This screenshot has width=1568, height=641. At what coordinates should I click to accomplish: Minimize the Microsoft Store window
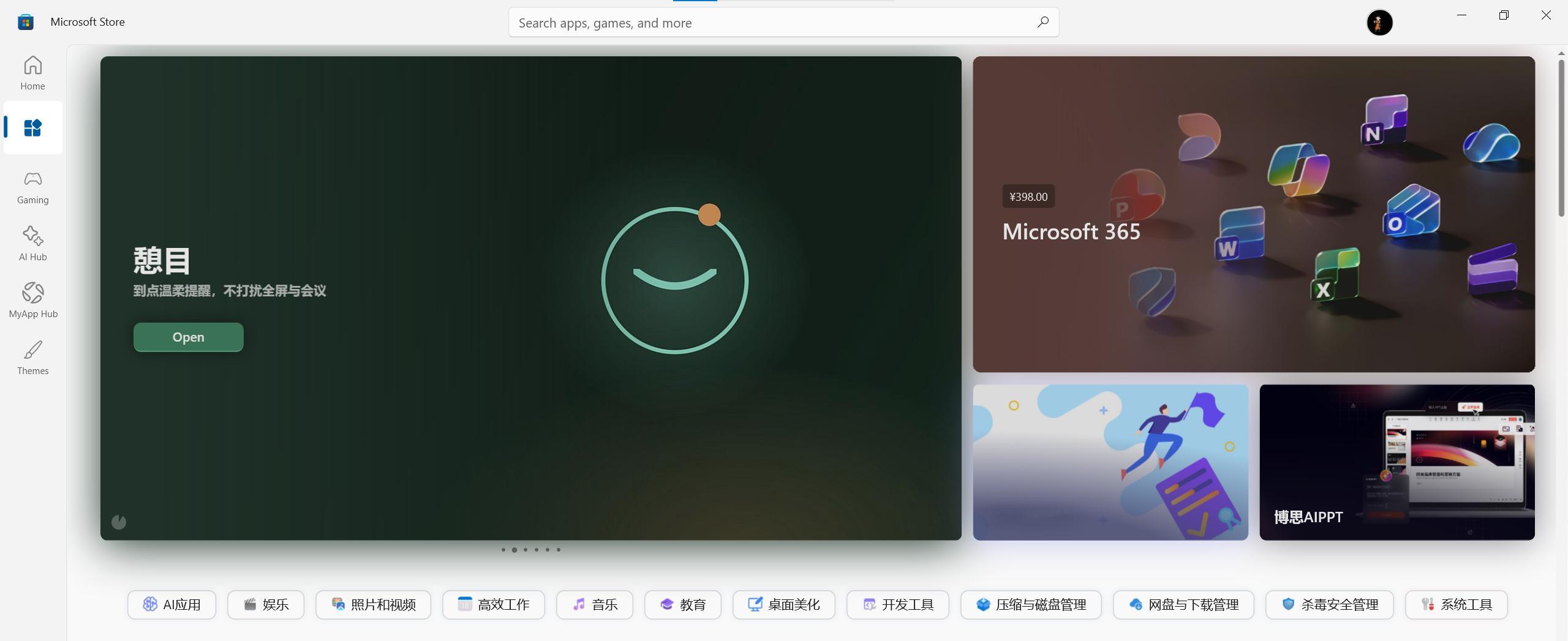(1461, 15)
